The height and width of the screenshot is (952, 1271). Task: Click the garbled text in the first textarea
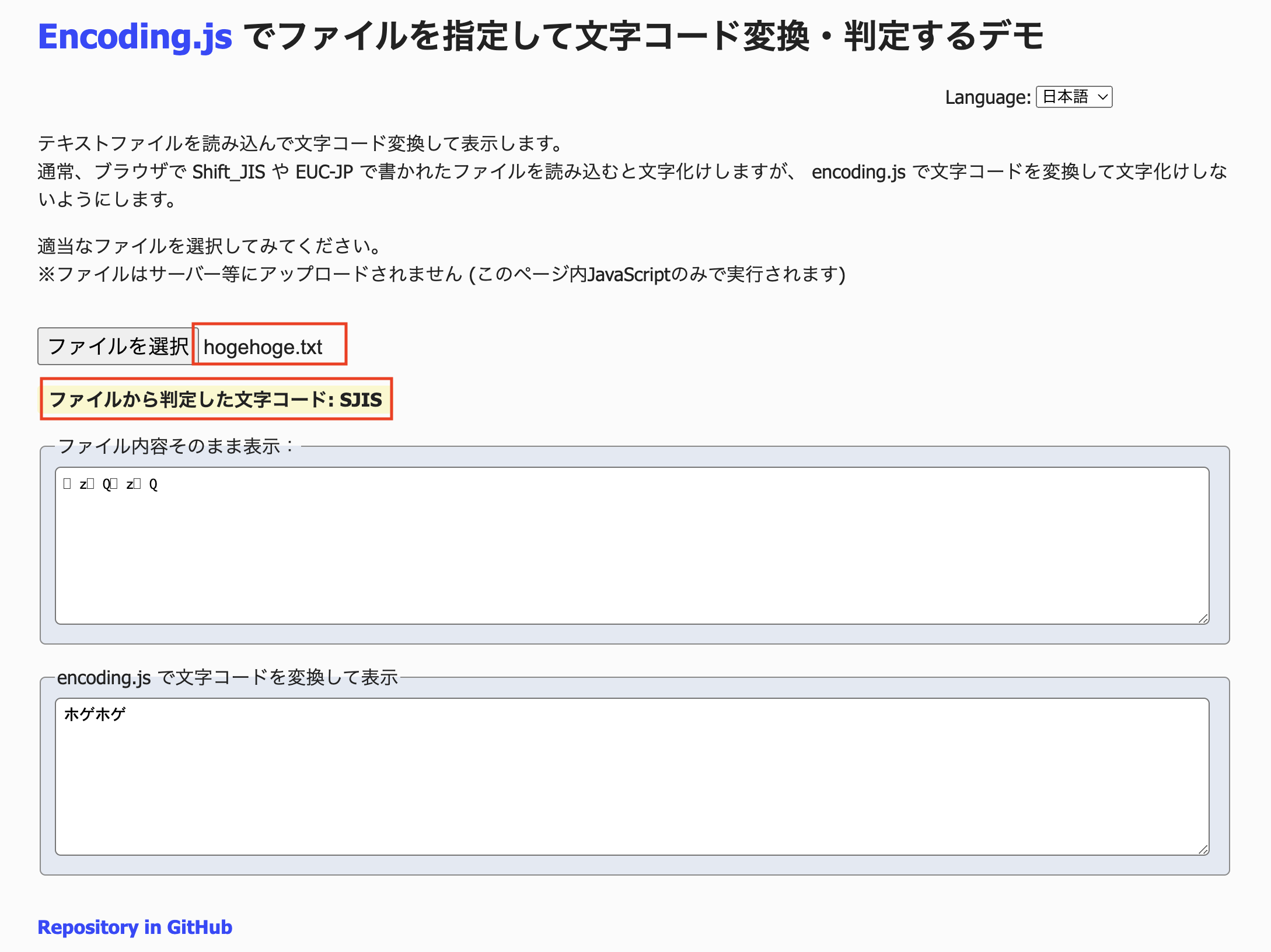click(111, 484)
